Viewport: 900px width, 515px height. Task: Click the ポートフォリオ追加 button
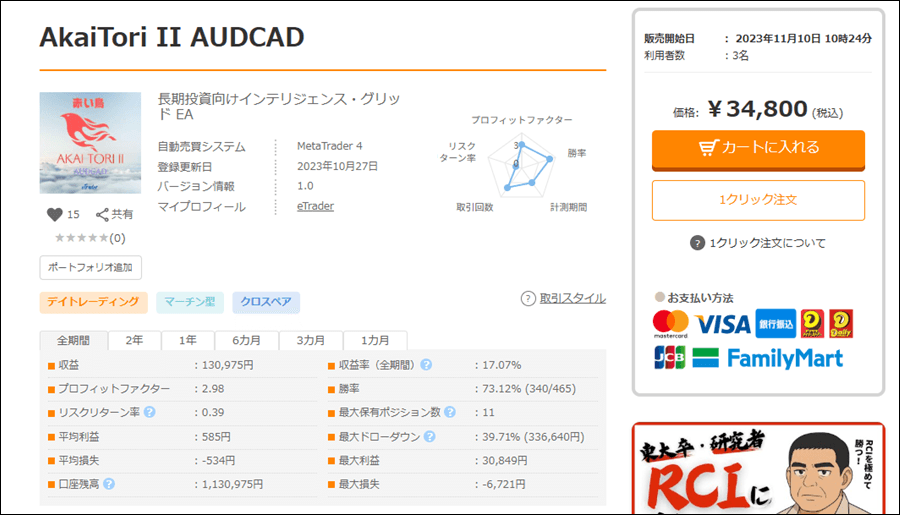tap(91, 268)
